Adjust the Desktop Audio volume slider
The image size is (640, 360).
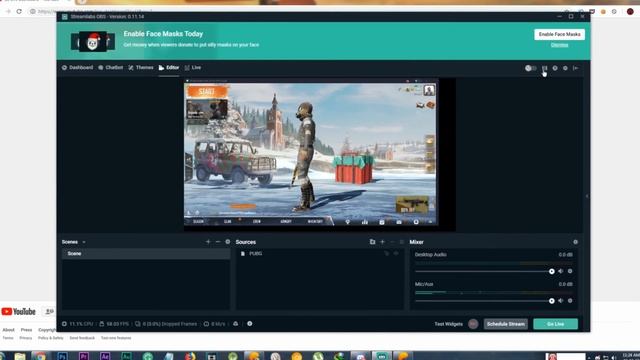(x=484, y=271)
